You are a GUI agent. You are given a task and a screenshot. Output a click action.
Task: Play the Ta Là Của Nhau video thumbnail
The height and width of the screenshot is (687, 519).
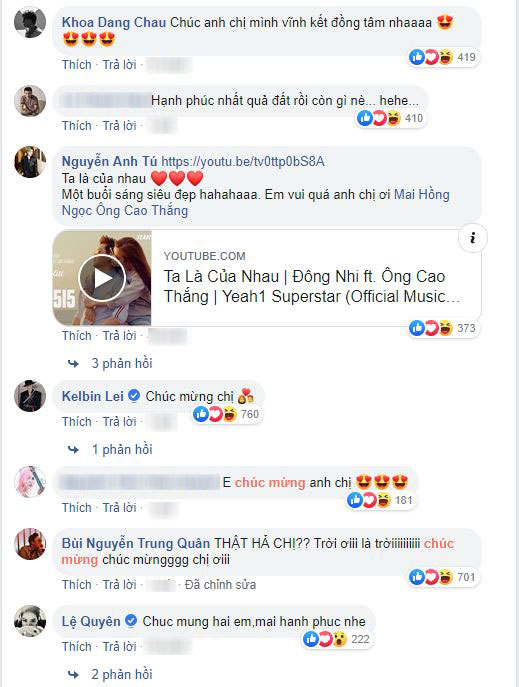[102, 278]
